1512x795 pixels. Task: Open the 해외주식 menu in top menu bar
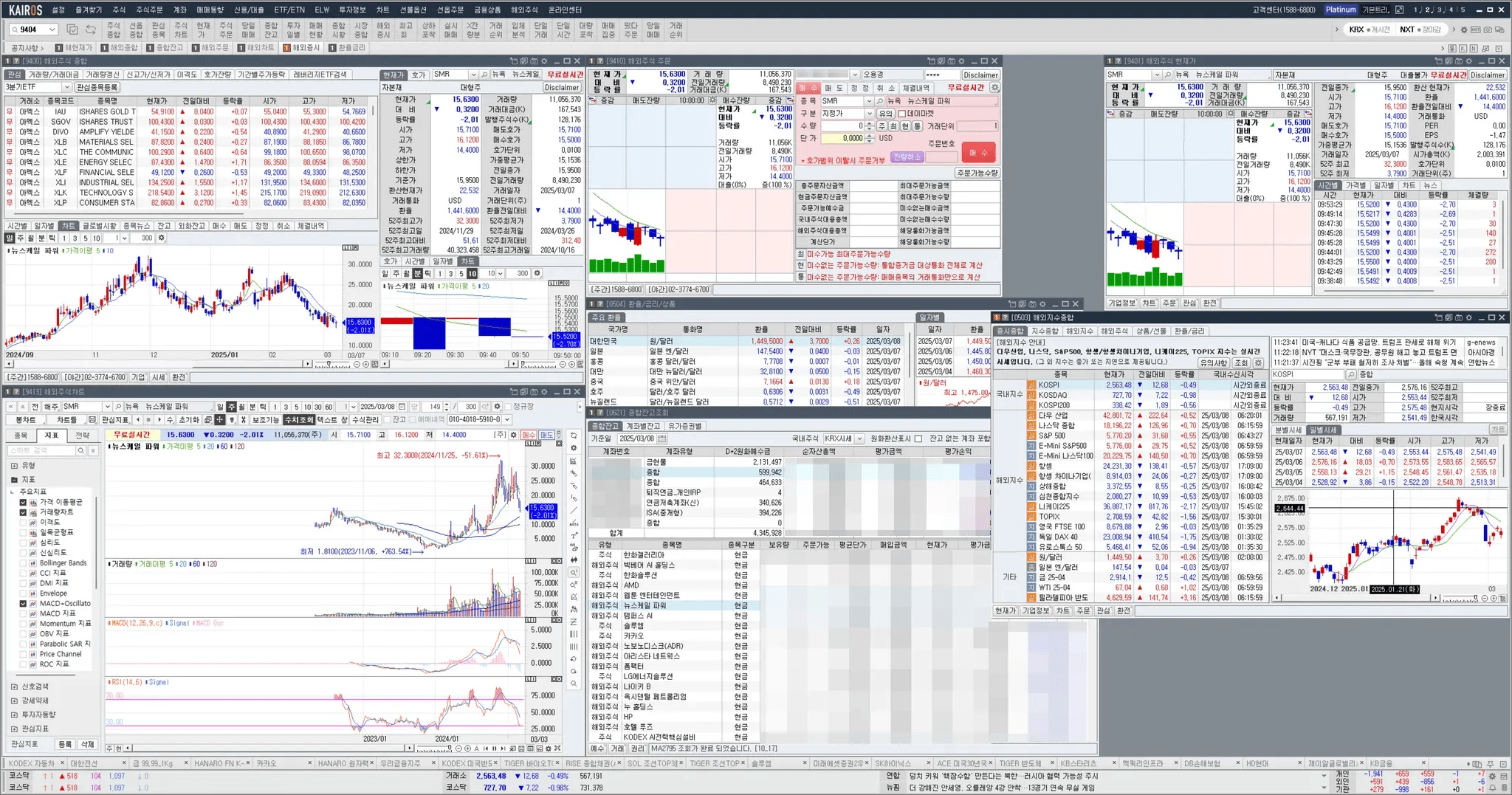pyautogui.click(x=523, y=10)
